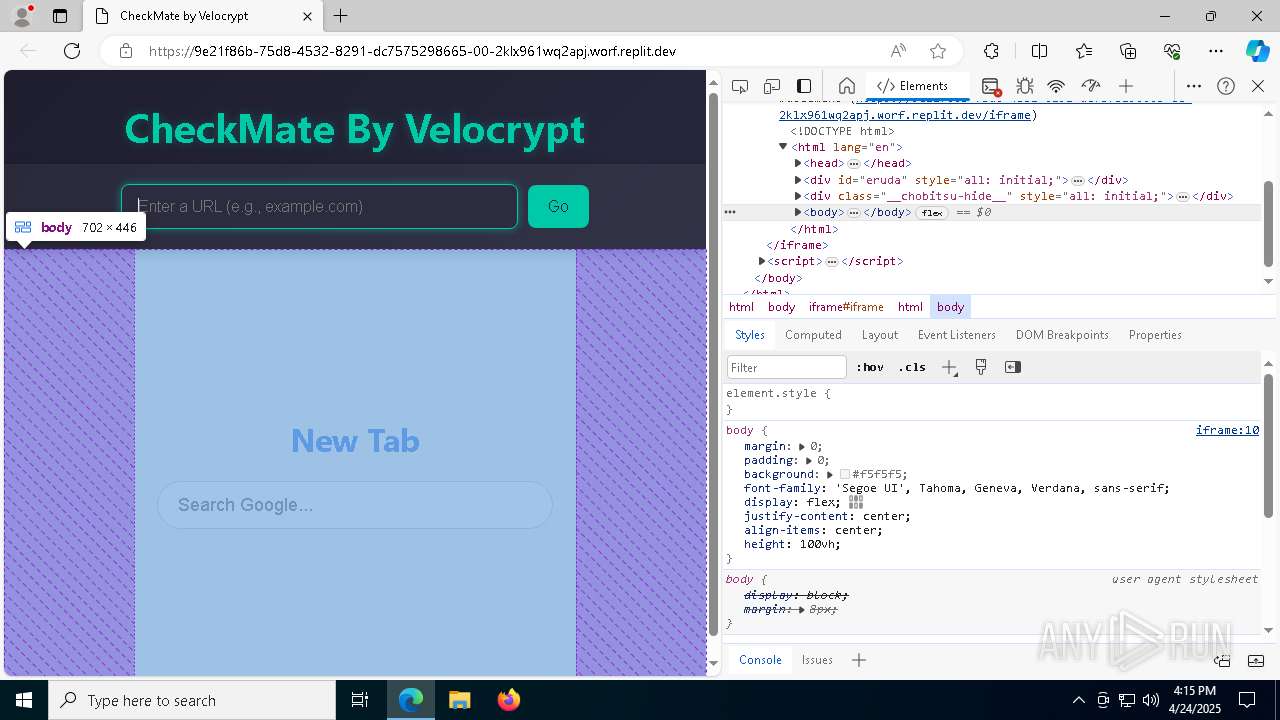Viewport: 1280px width, 720px height.
Task: Open Windows Start menu
Action: (x=24, y=700)
